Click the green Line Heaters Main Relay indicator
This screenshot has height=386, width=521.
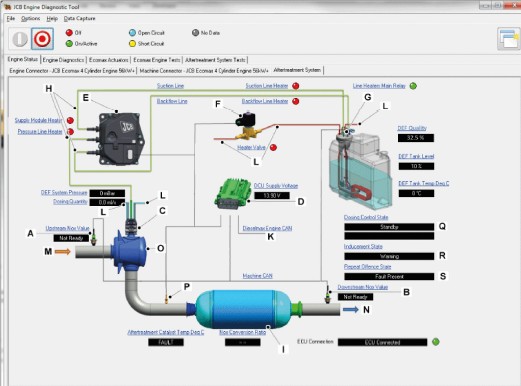413,86
